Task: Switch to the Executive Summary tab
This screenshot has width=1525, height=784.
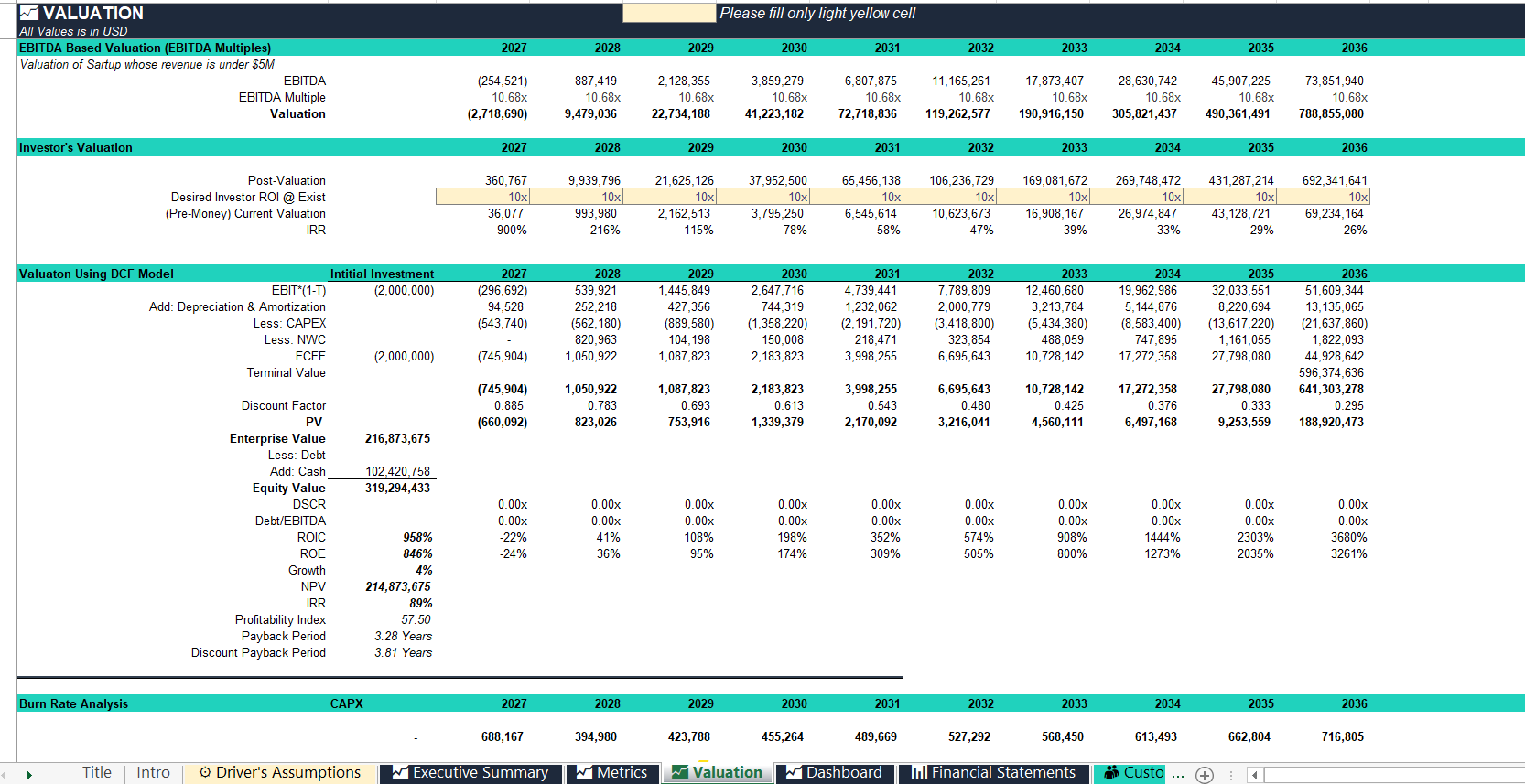Action: click(471, 773)
